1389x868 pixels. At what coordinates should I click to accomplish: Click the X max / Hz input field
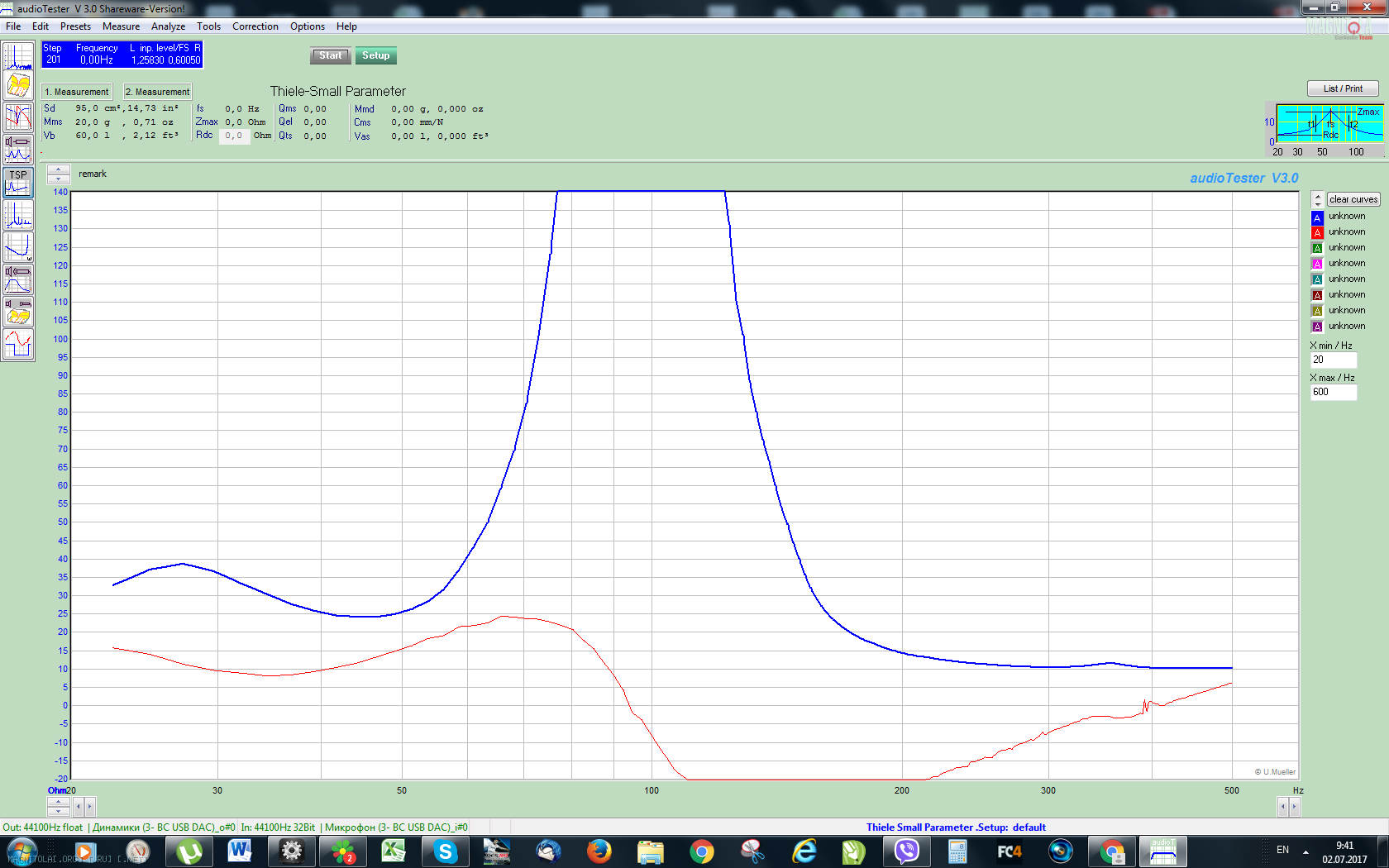[1333, 392]
